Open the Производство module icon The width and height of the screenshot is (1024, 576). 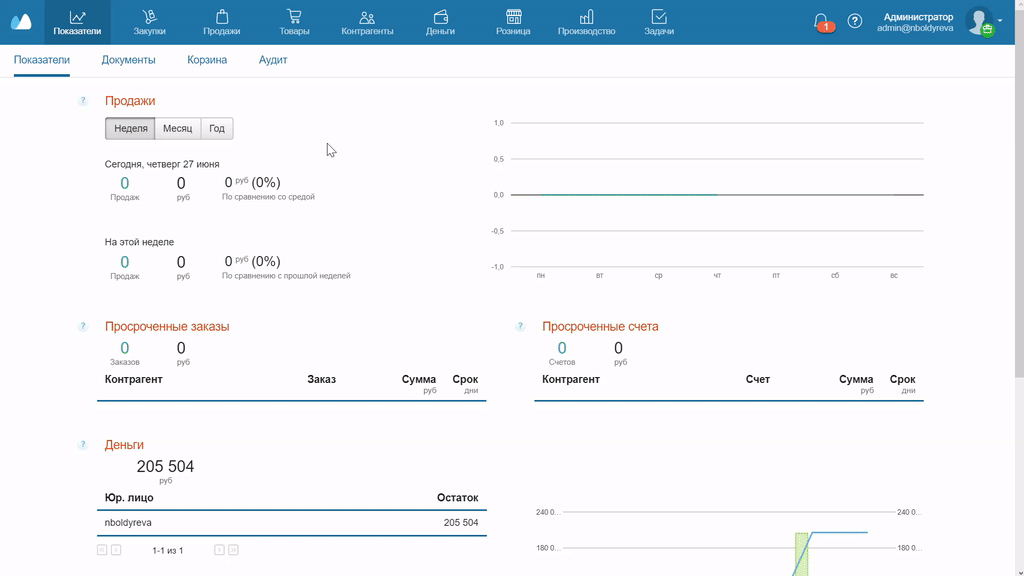586,17
